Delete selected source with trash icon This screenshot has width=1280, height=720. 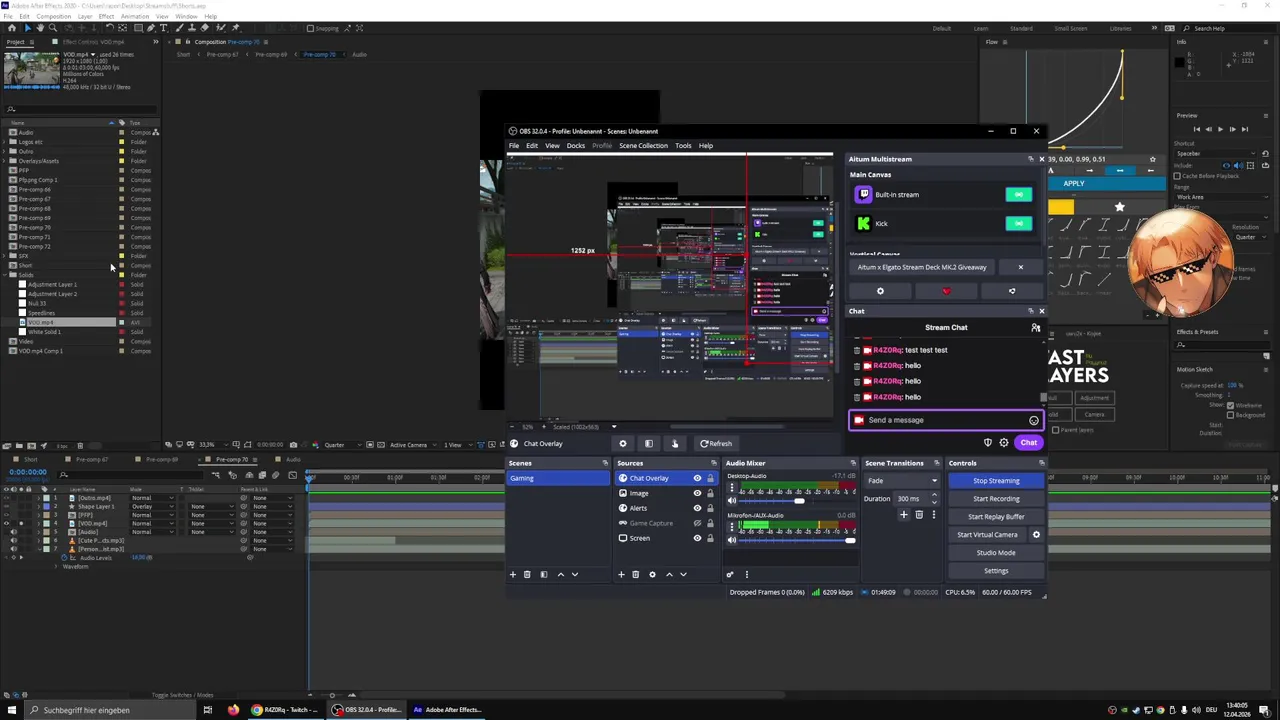(635, 574)
